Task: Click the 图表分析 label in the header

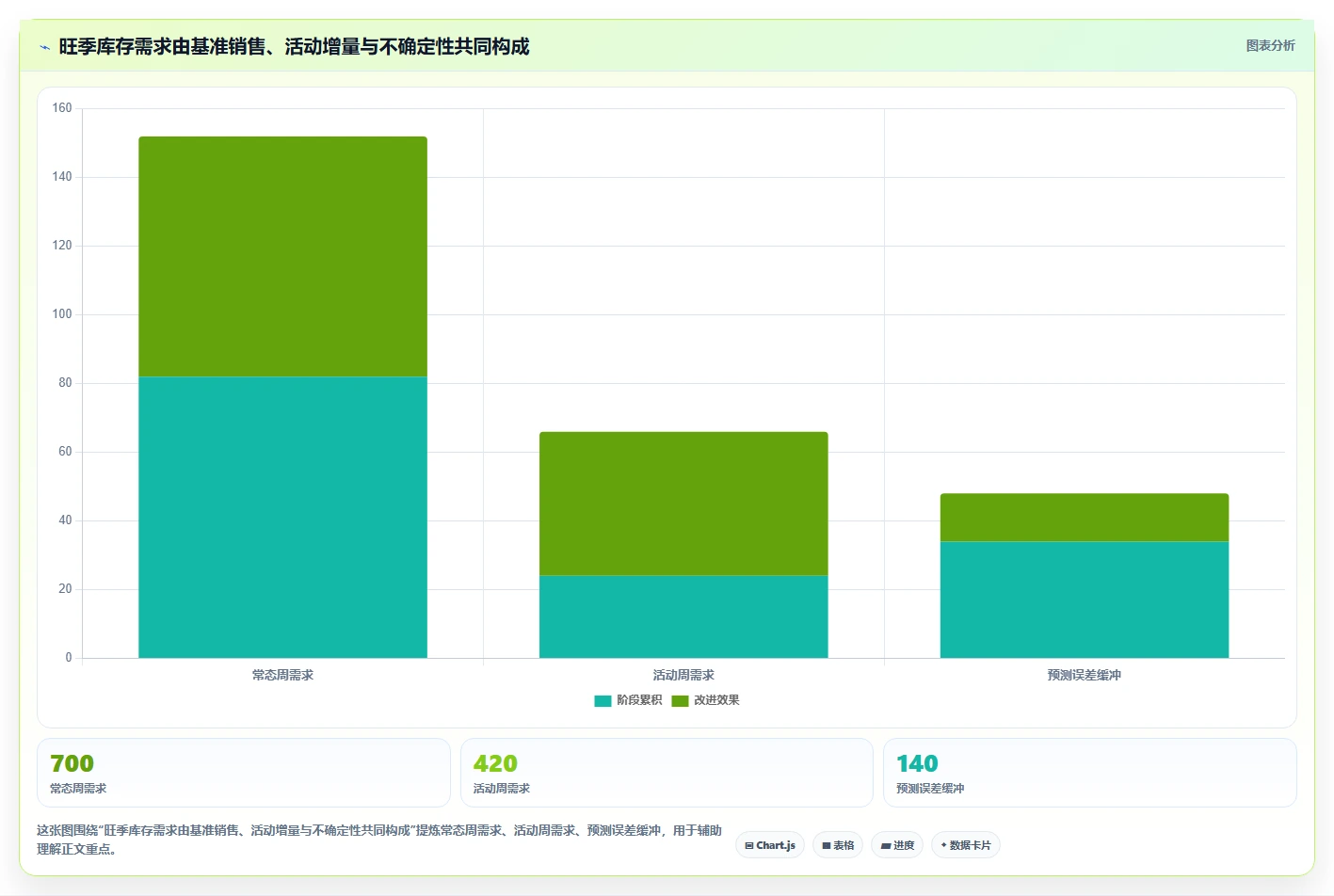Action: tap(1270, 45)
